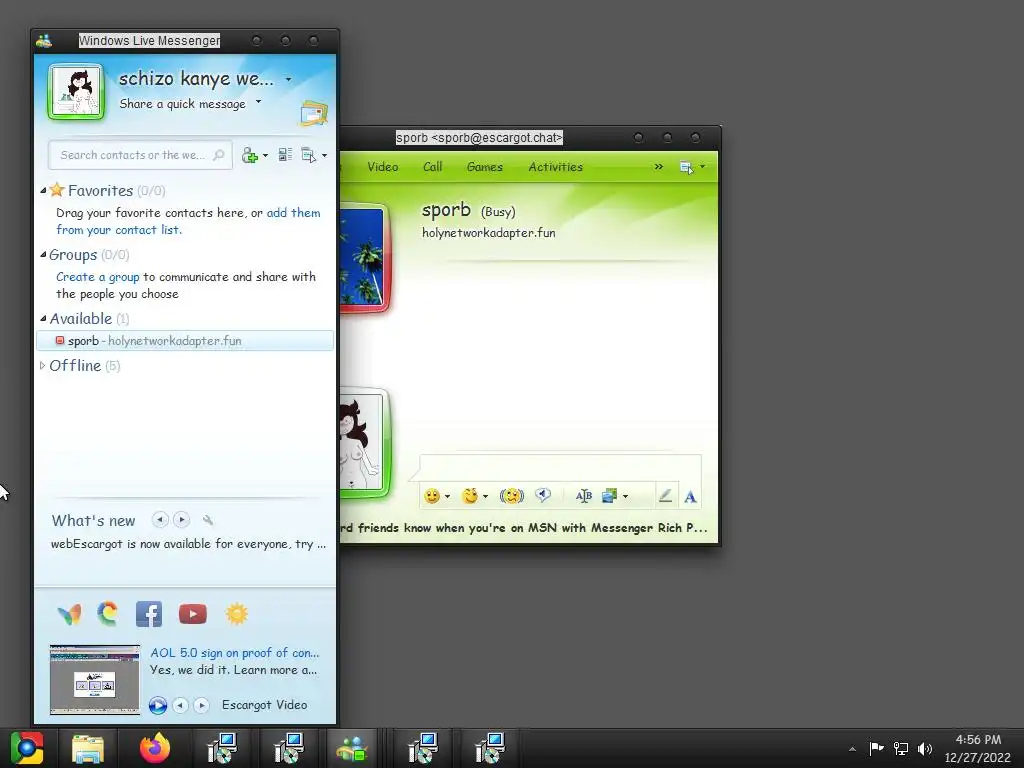Click What's new previous arrow

point(160,520)
